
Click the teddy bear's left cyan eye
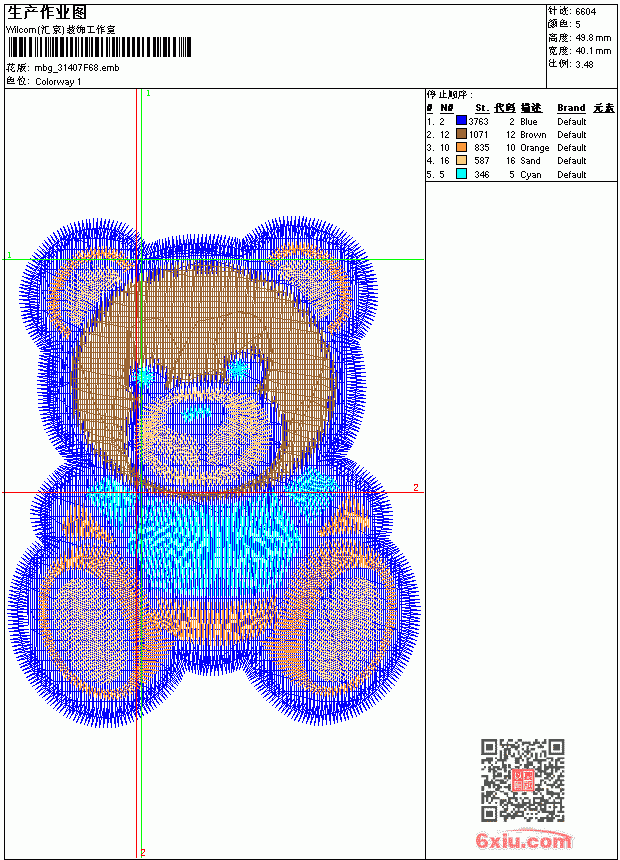144,376
